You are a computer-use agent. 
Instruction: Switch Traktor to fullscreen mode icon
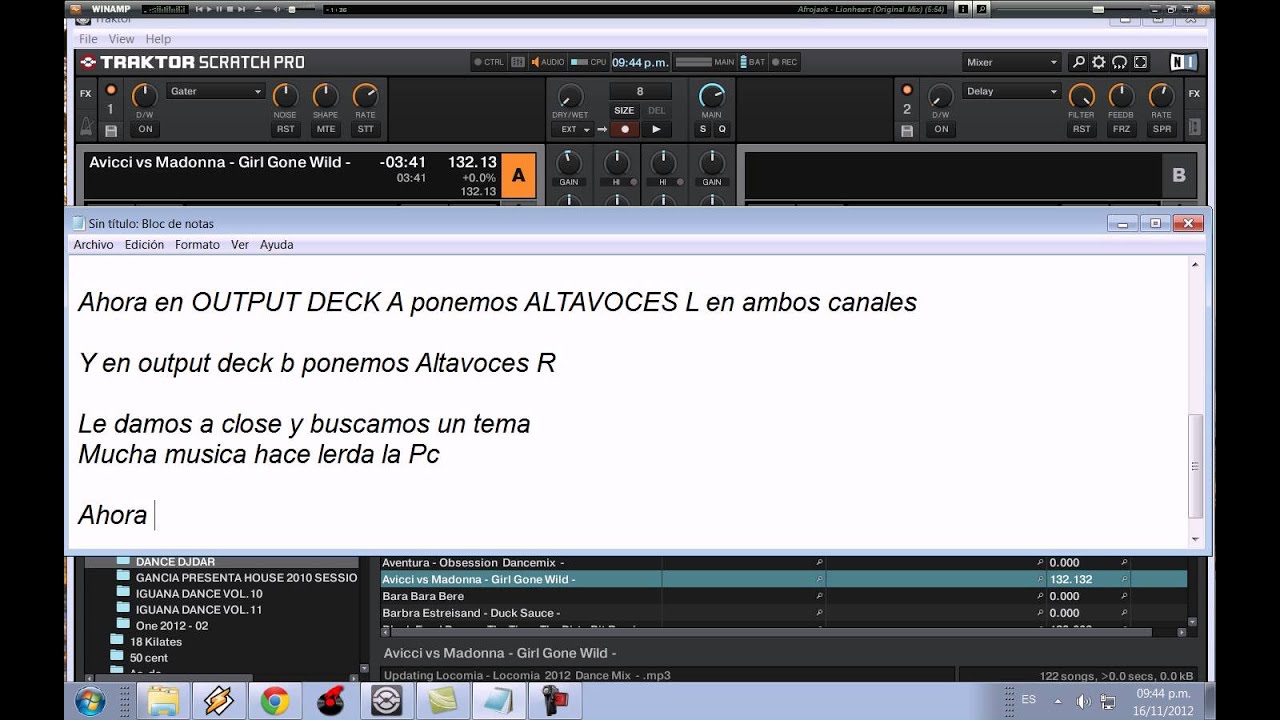click(x=1141, y=62)
